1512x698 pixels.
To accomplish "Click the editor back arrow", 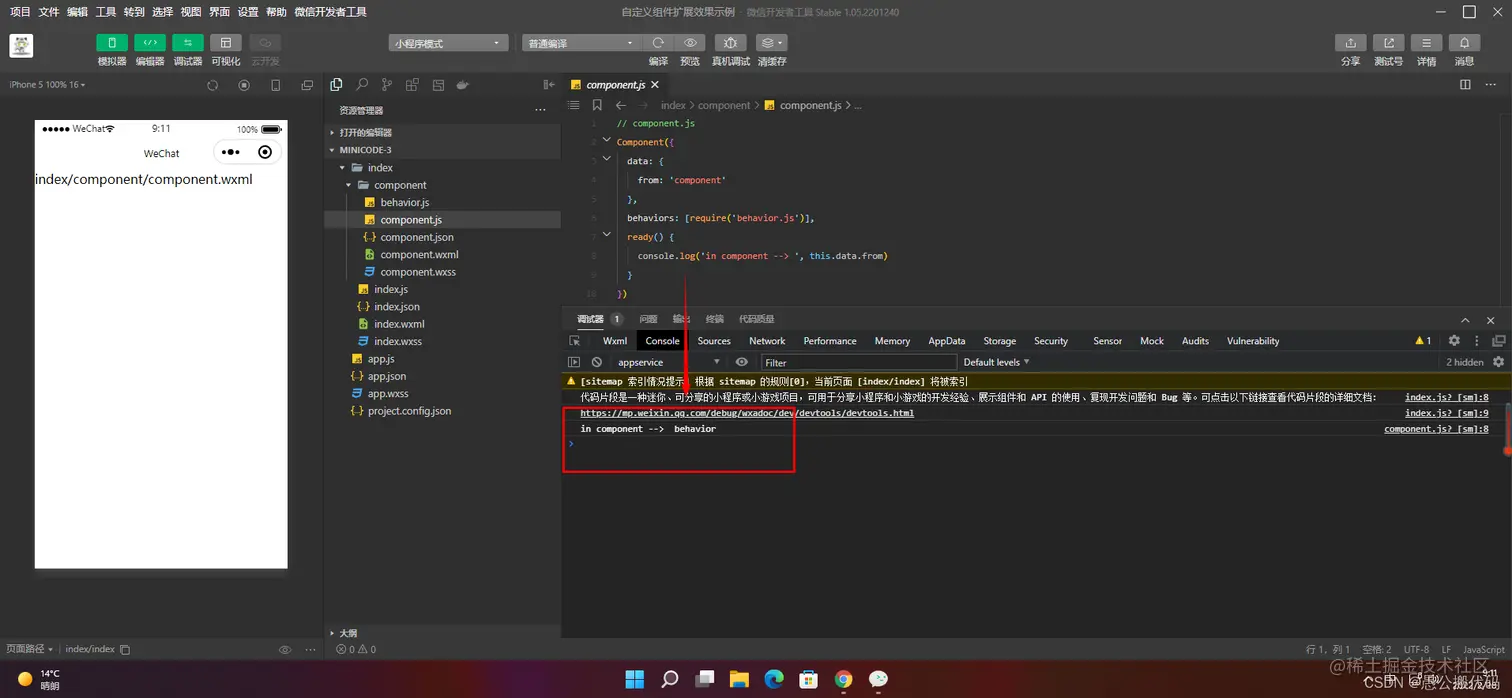I will [x=621, y=105].
